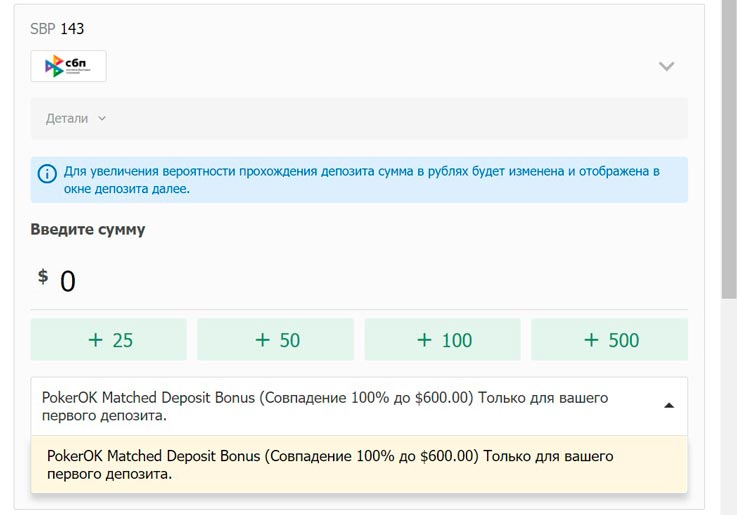Add 50 dollars to the deposit

pos(275,340)
